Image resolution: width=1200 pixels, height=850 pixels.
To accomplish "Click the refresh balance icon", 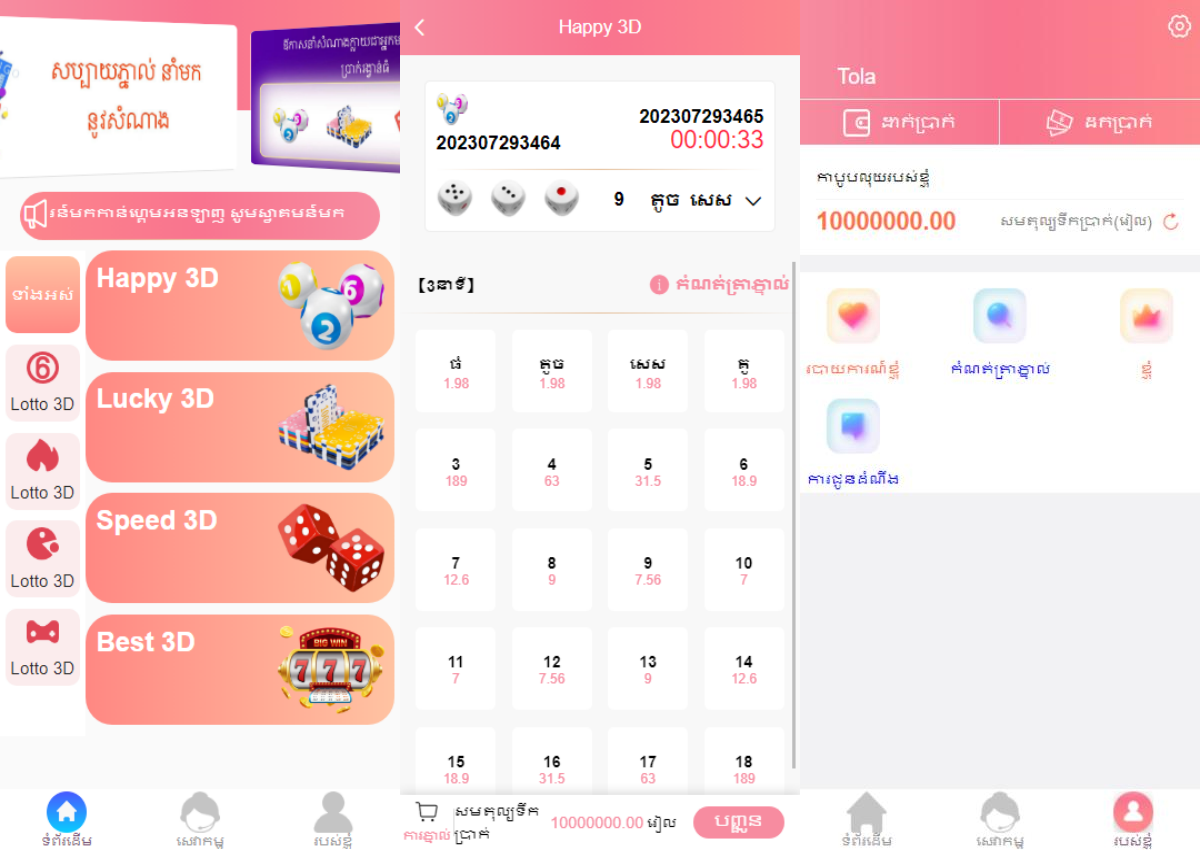I will [x=1171, y=222].
